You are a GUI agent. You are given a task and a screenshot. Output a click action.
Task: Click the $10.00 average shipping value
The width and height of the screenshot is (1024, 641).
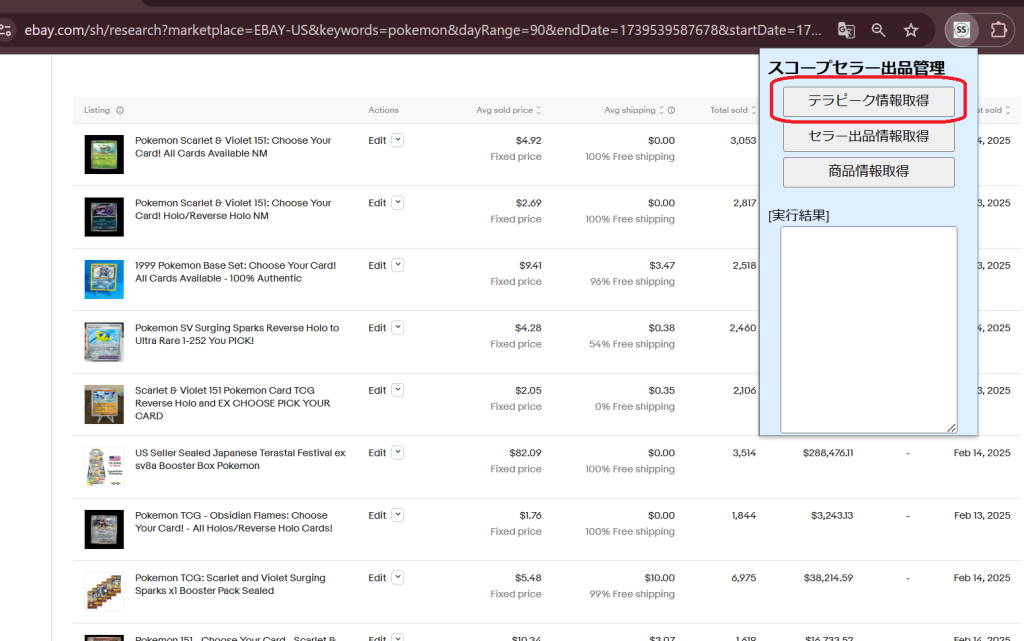(660, 578)
